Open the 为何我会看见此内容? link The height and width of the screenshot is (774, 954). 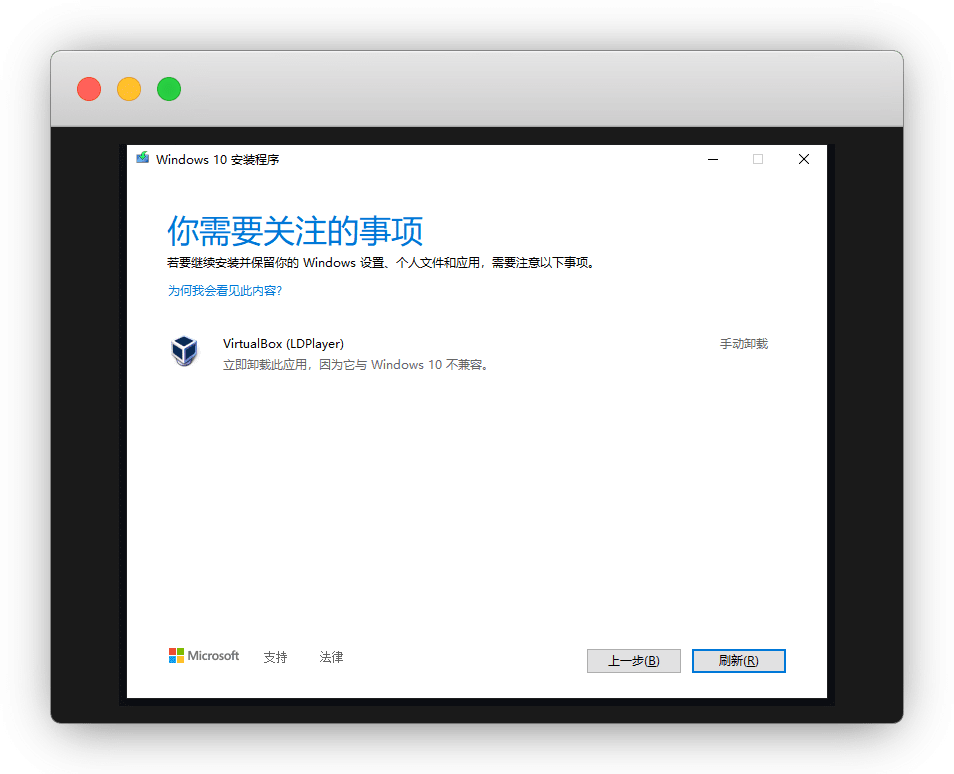point(224,291)
